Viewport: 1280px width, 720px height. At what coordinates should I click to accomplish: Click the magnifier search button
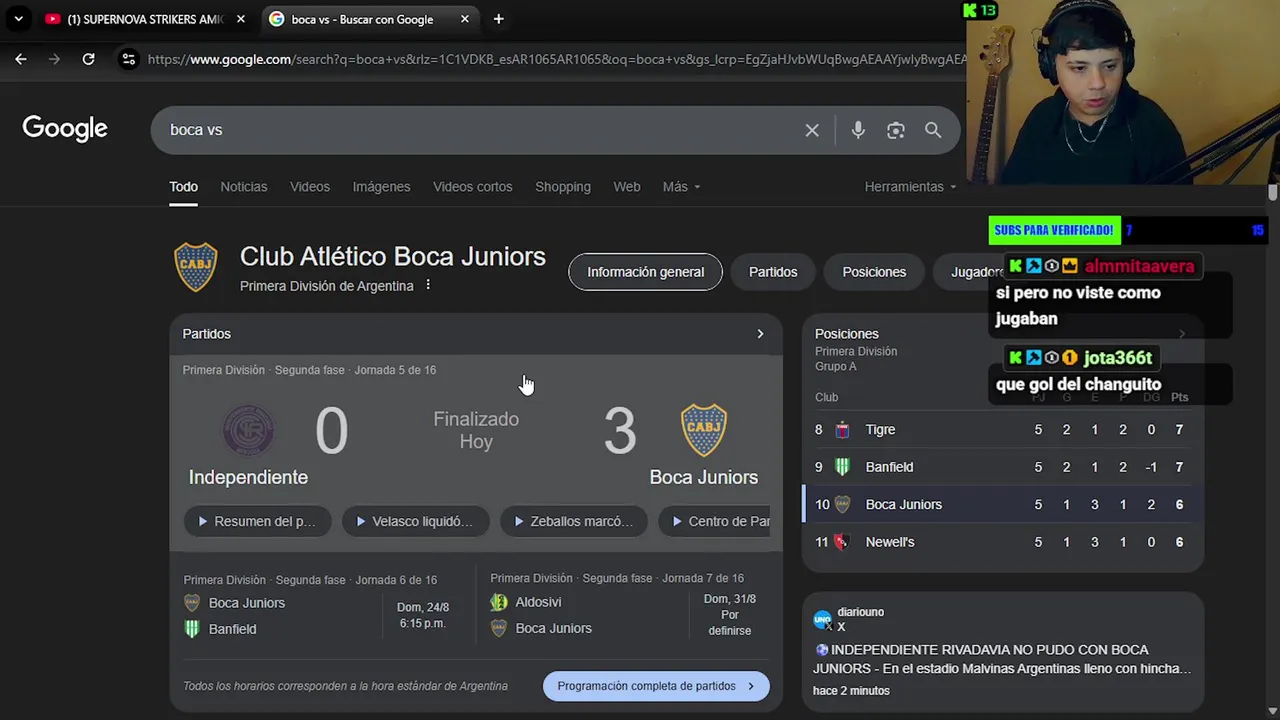pyautogui.click(x=933, y=130)
